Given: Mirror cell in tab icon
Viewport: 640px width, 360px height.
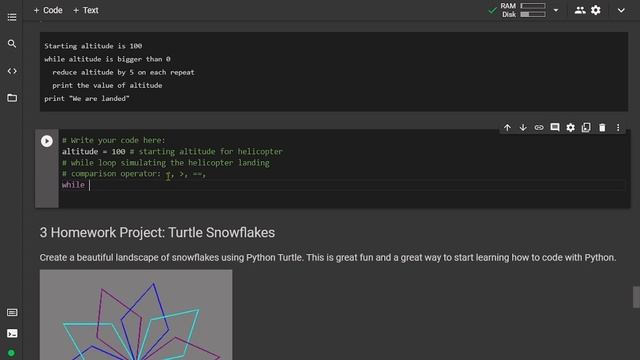Looking at the screenshot, I should (586, 127).
